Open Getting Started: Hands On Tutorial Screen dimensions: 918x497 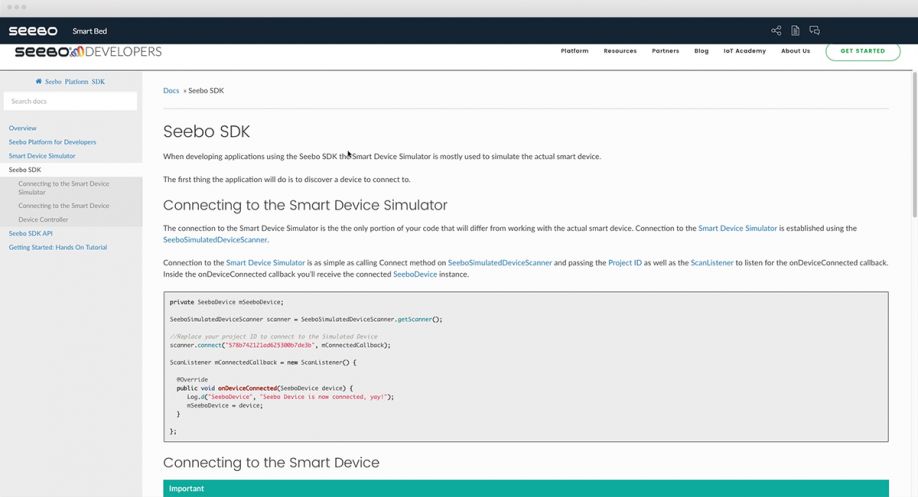click(x=57, y=247)
